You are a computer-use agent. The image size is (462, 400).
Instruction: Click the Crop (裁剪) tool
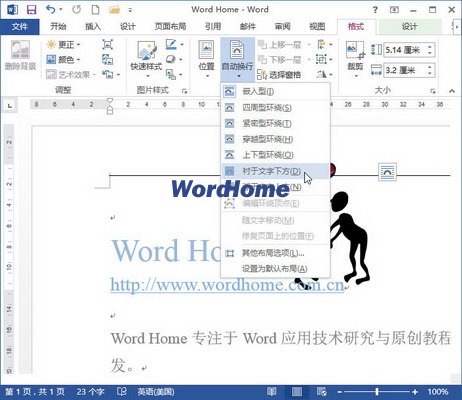355,59
